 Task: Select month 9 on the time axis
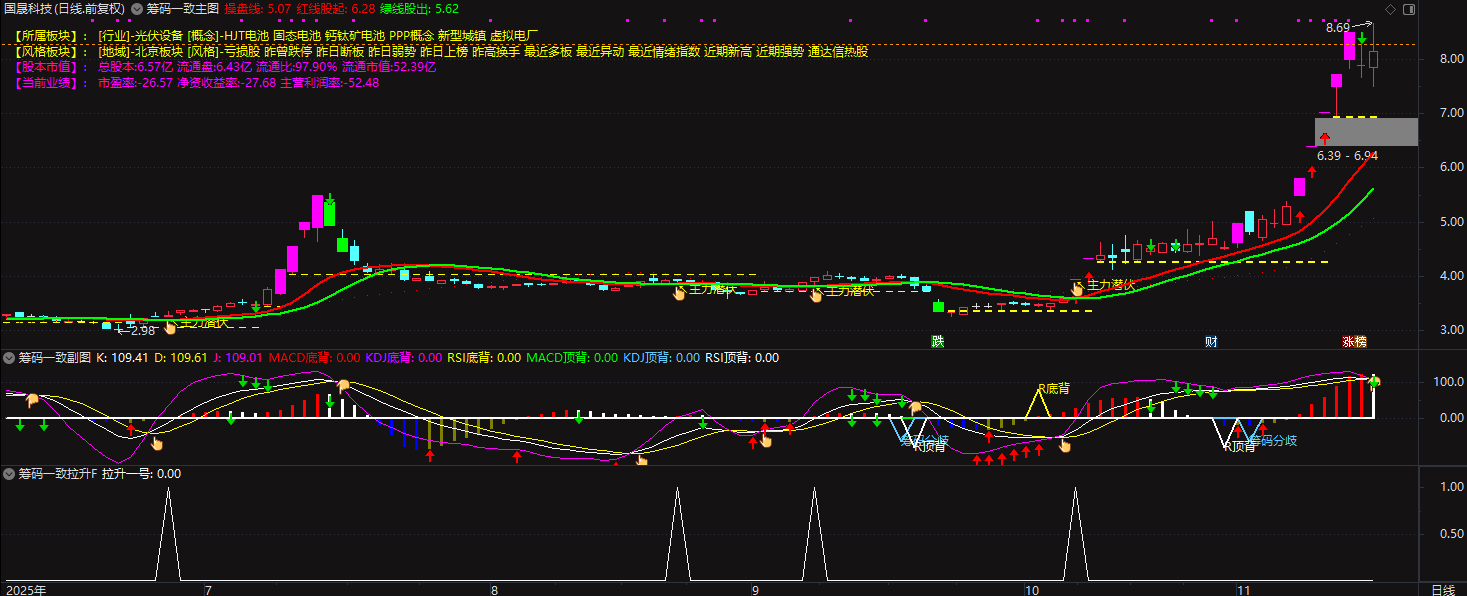[x=756, y=590]
